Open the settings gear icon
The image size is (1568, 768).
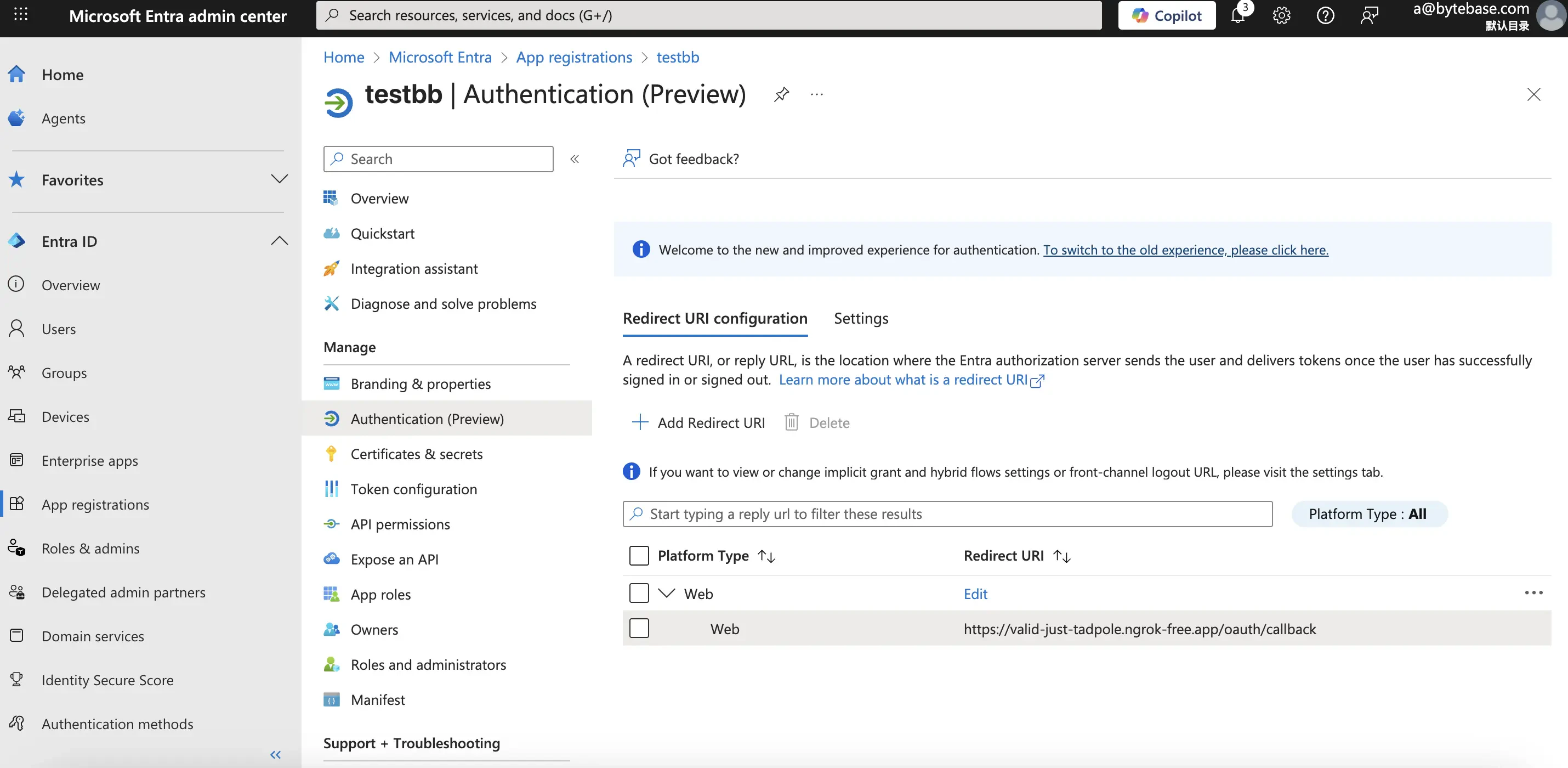click(x=1281, y=15)
